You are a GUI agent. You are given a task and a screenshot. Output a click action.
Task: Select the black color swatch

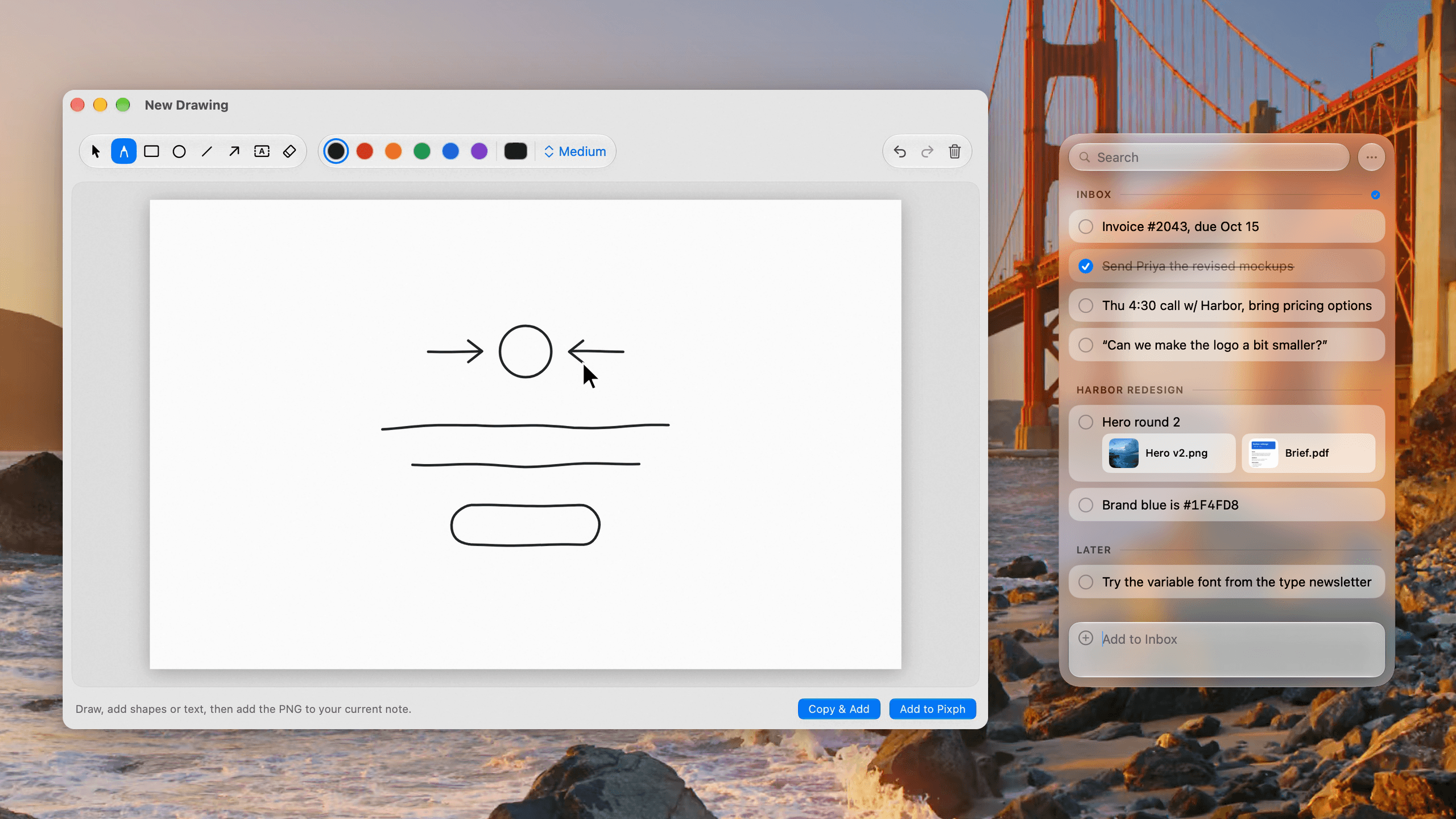[x=336, y=151]
